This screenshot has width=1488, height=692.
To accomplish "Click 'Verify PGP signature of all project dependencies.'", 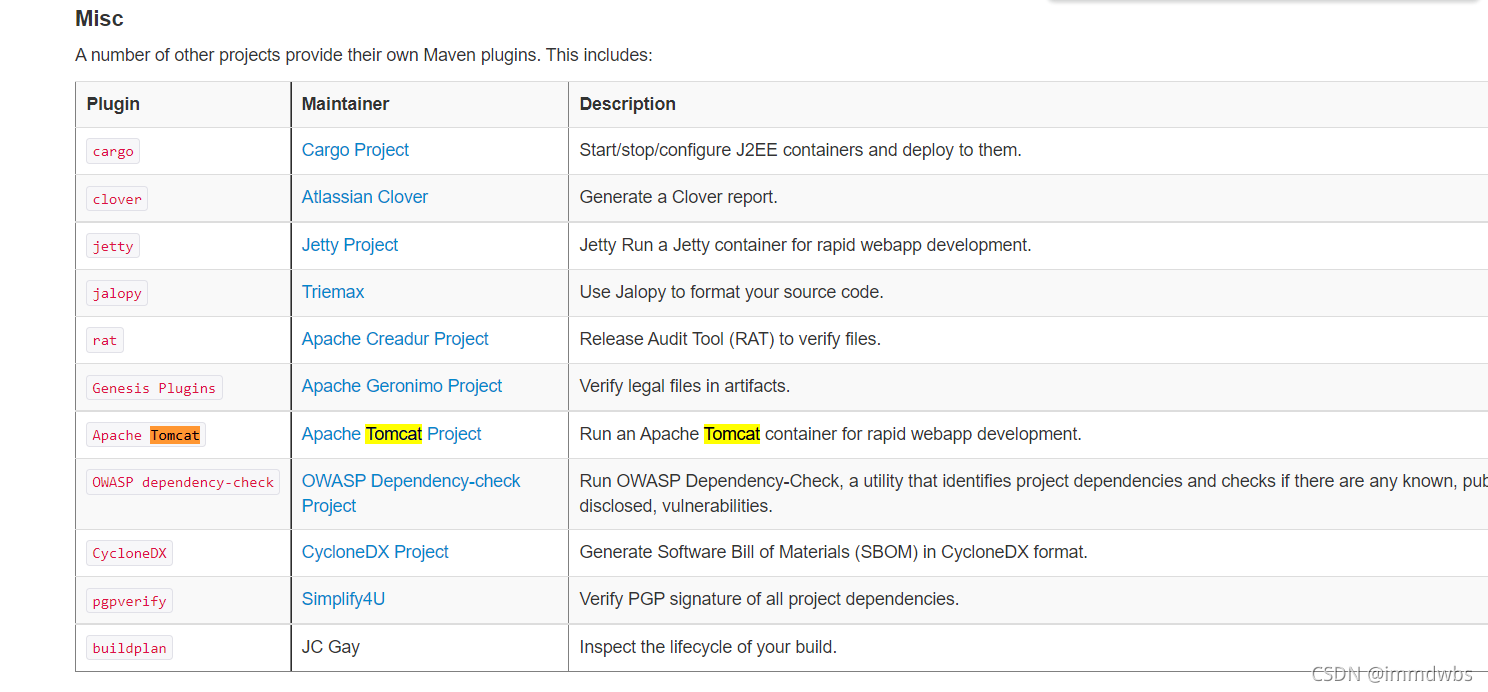I will pyautogui.click(x=769, y=599).
